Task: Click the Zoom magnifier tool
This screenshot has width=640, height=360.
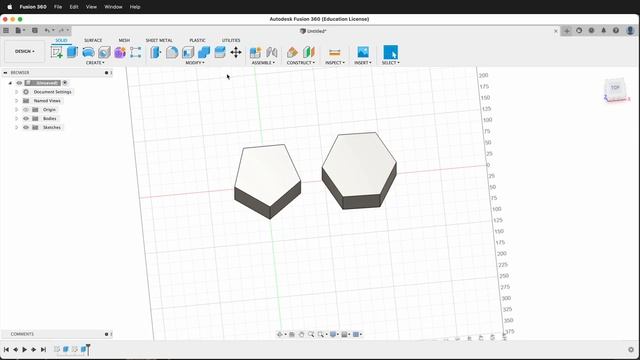Action: 311,334
